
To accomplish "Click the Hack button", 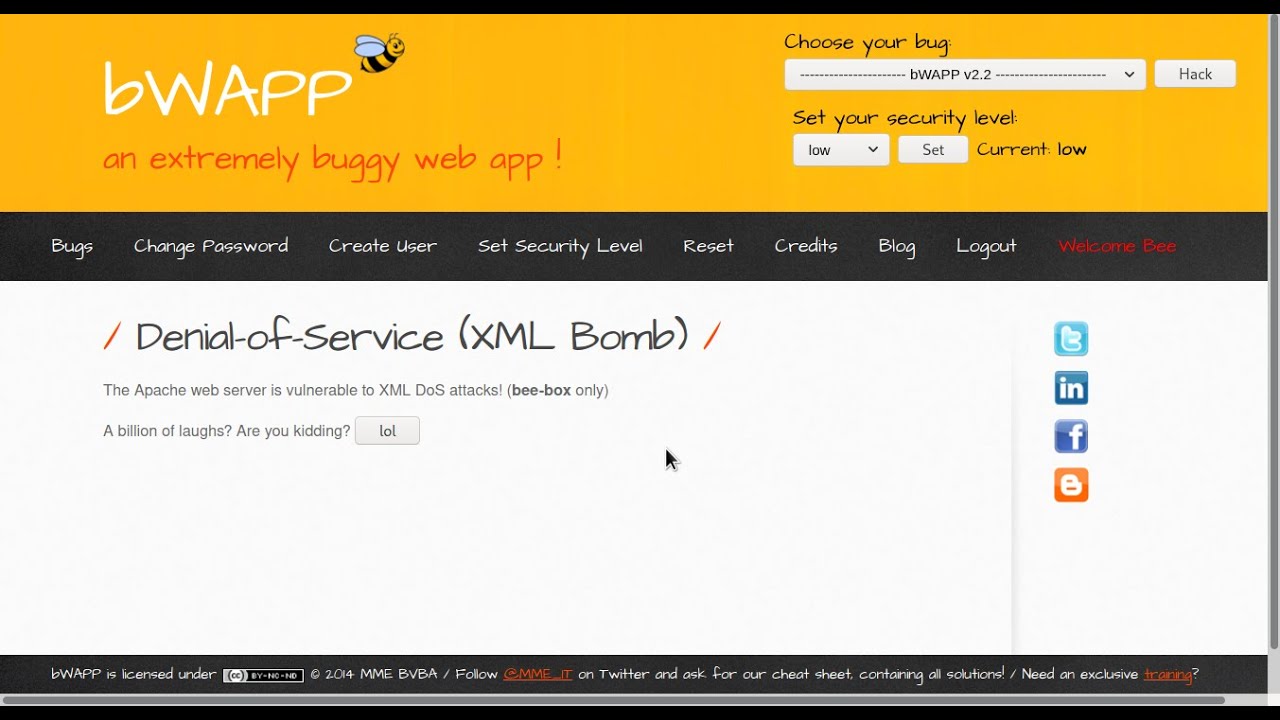I will tap(1195, 74).
